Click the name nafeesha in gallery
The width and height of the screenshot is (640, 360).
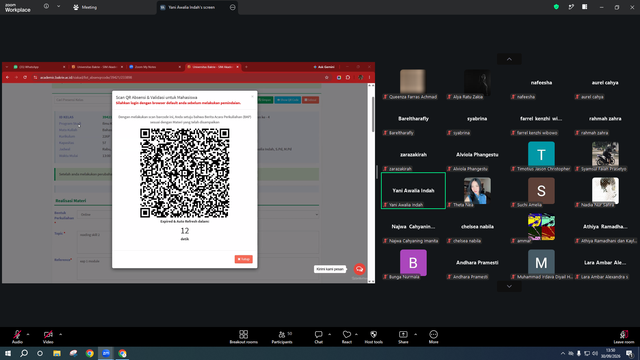click(541, 82)
